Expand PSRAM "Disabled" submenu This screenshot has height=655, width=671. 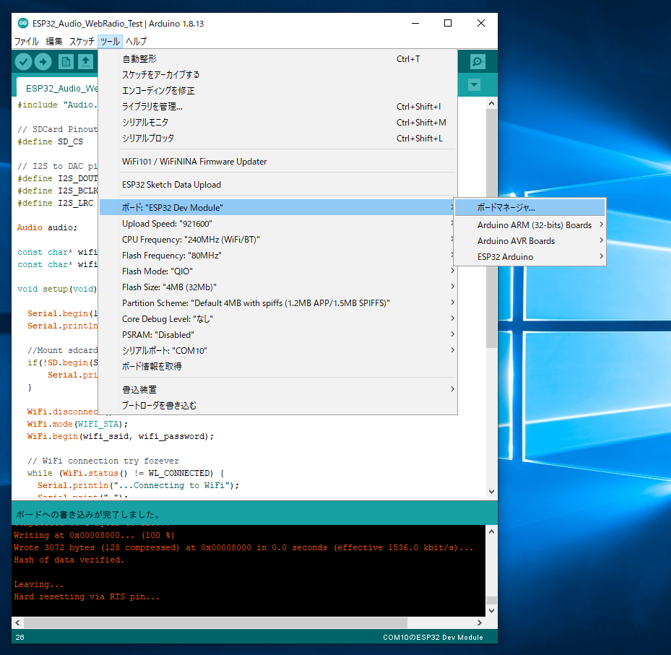pos(278,335)
